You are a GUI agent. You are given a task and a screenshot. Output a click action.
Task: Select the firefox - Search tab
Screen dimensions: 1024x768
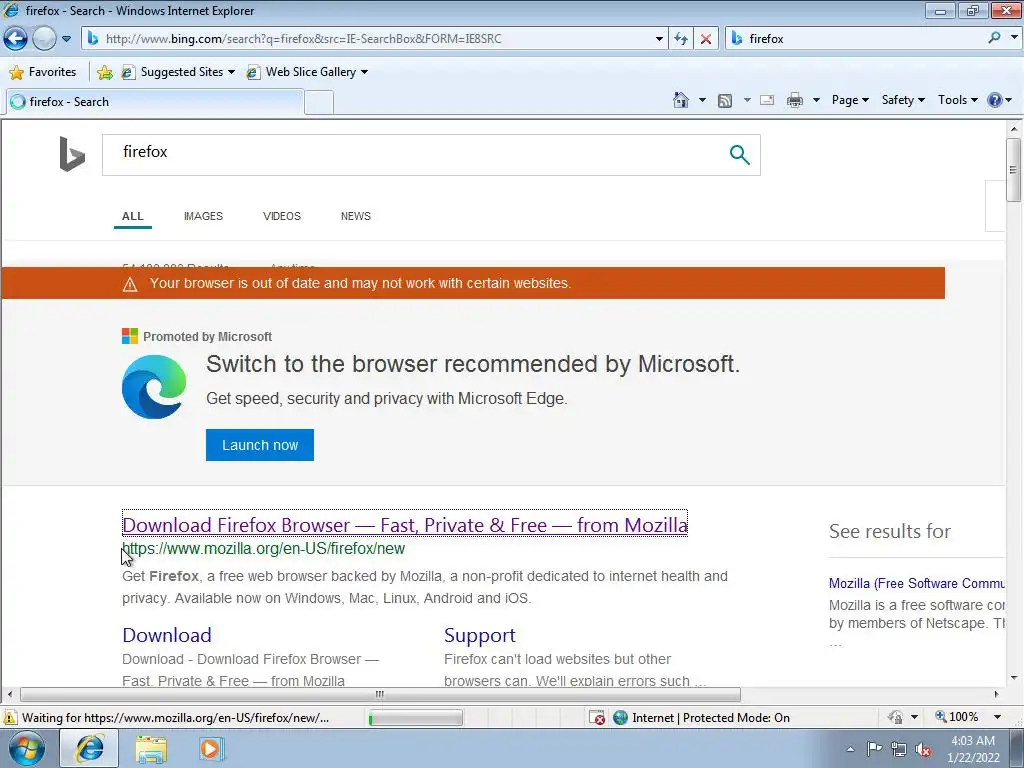click(x=155, y=102)
